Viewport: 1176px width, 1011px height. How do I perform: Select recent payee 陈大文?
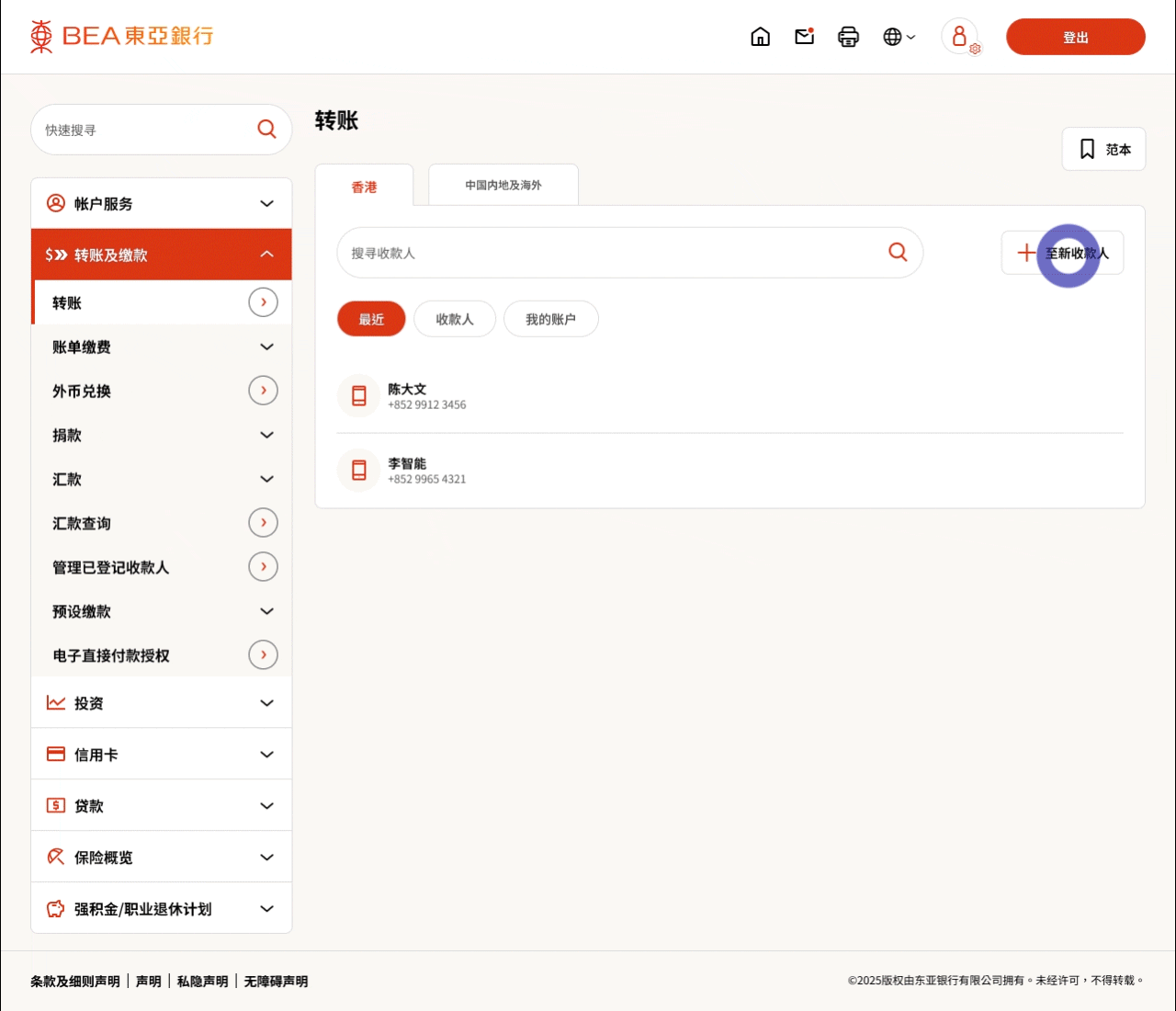point(407,396)
